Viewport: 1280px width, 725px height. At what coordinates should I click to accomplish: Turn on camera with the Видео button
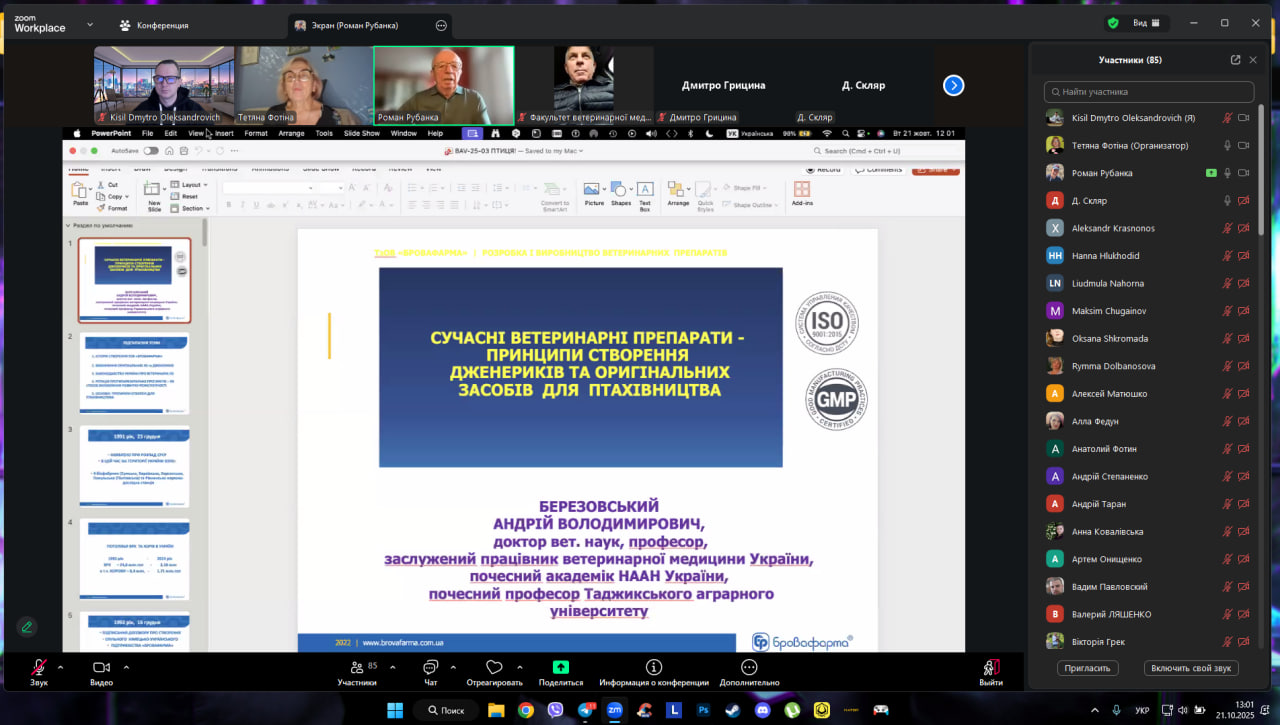coord(101,668)
